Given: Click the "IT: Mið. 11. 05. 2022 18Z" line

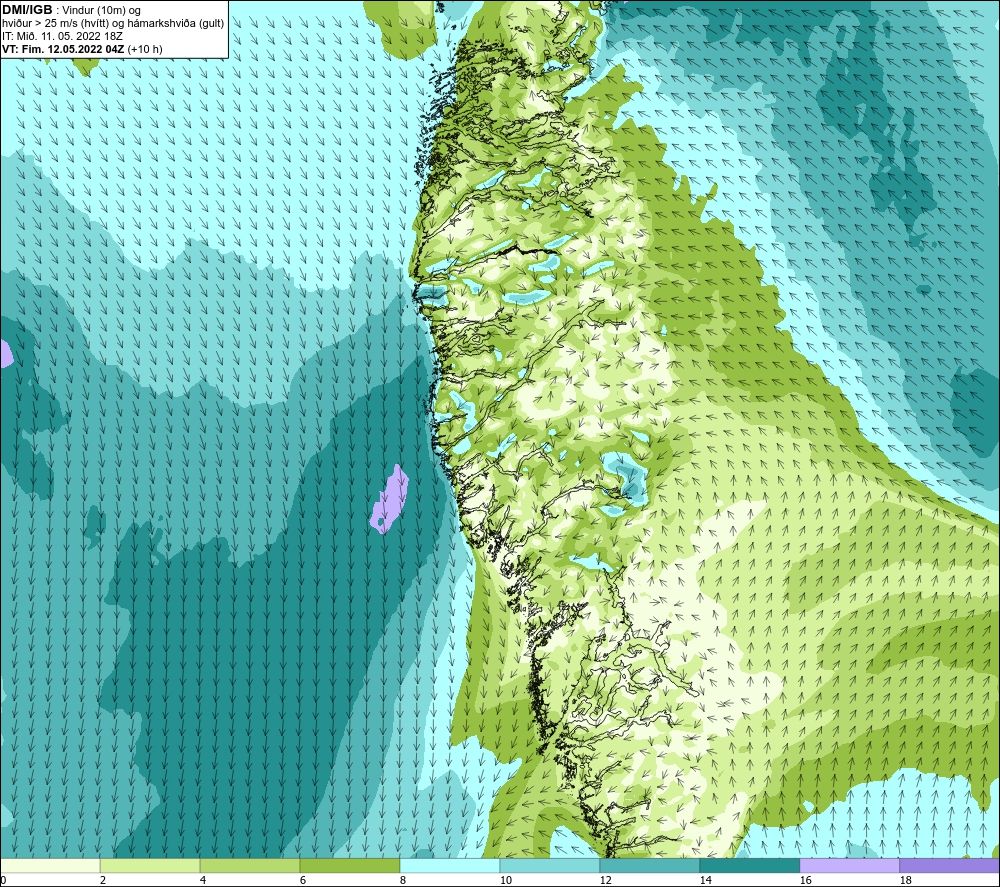Looking at the screenshot, I should [x=62, y=36].
